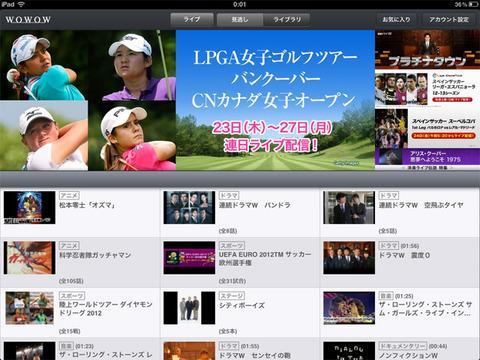Tap duration (01:23) in bottom row
This screenshot has width=480, height=360.
point(85,346)
